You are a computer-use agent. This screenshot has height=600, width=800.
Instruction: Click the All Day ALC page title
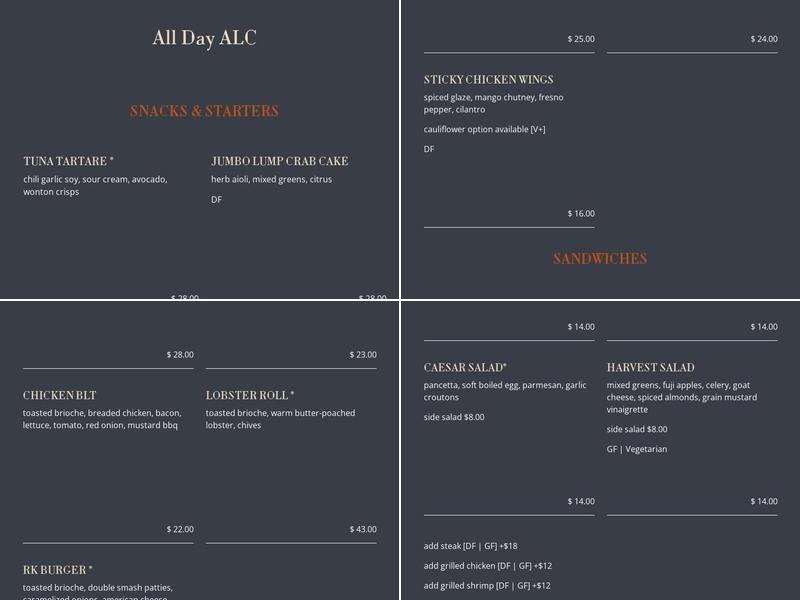(x=204, y=38)
